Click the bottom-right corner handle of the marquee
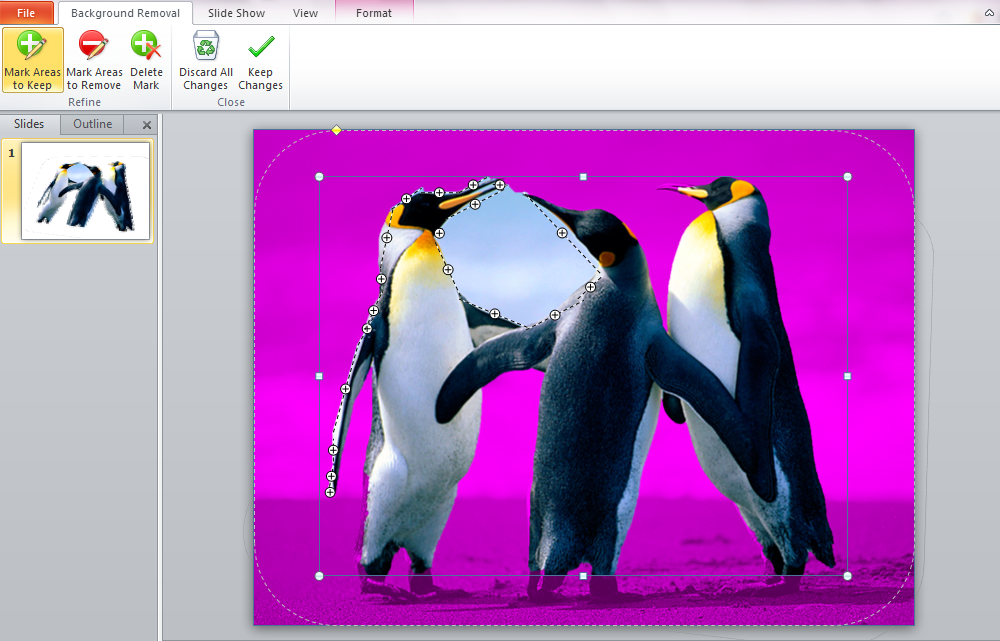The height and width of the screenshot is (641, 1000). (x=847, y=576)
